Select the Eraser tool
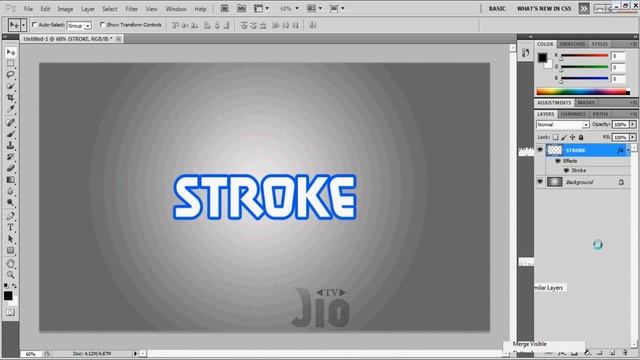This screenshot has height=360, width=640. click(x=11, y=168)
